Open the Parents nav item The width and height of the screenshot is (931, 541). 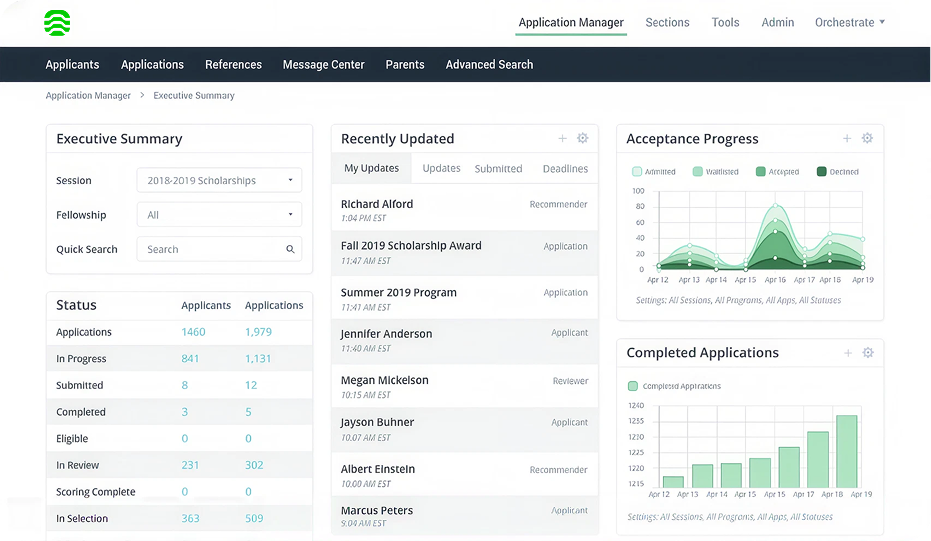click(405, 65)
